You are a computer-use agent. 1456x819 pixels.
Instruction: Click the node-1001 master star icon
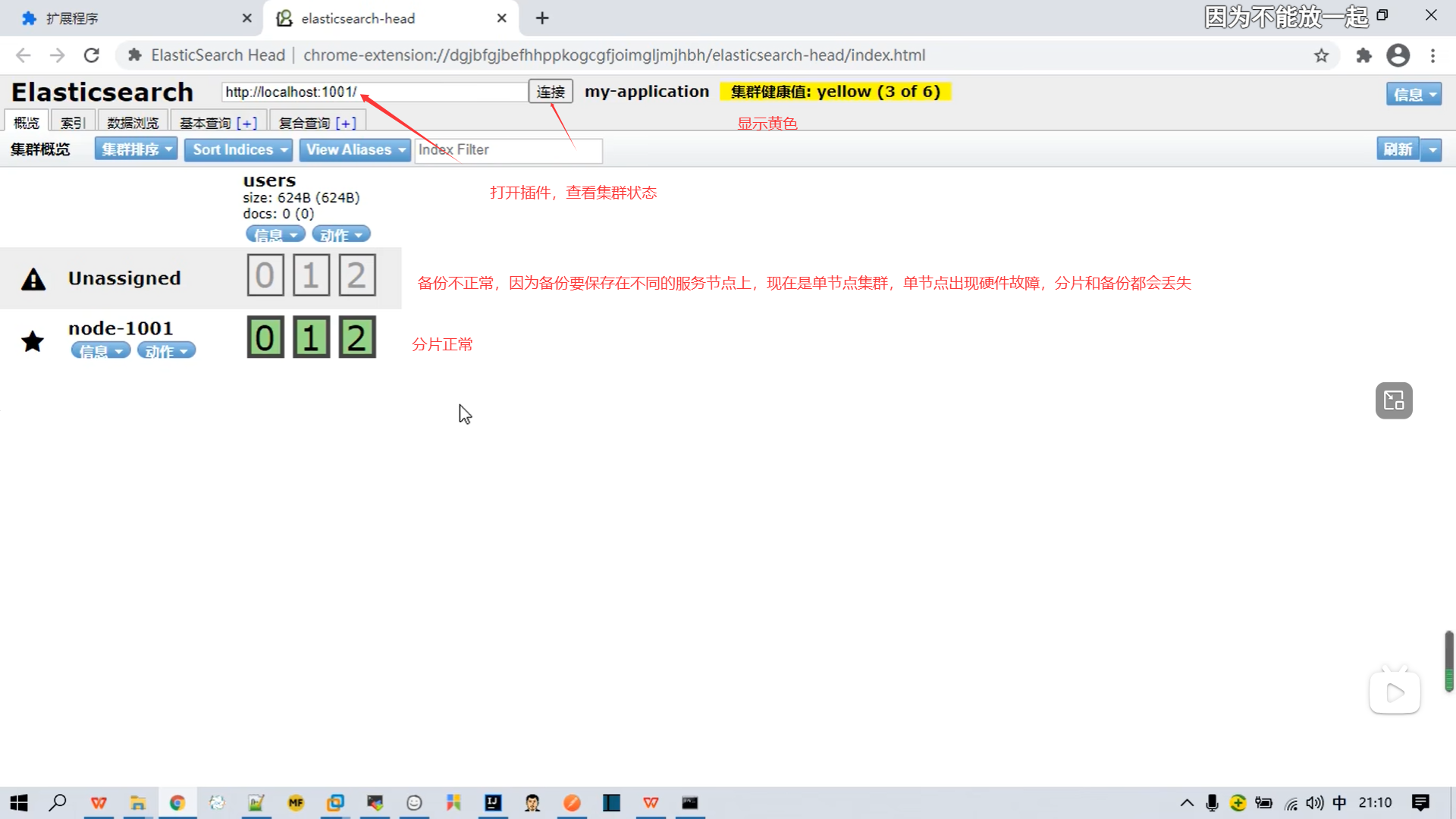(x=33, y=341)
